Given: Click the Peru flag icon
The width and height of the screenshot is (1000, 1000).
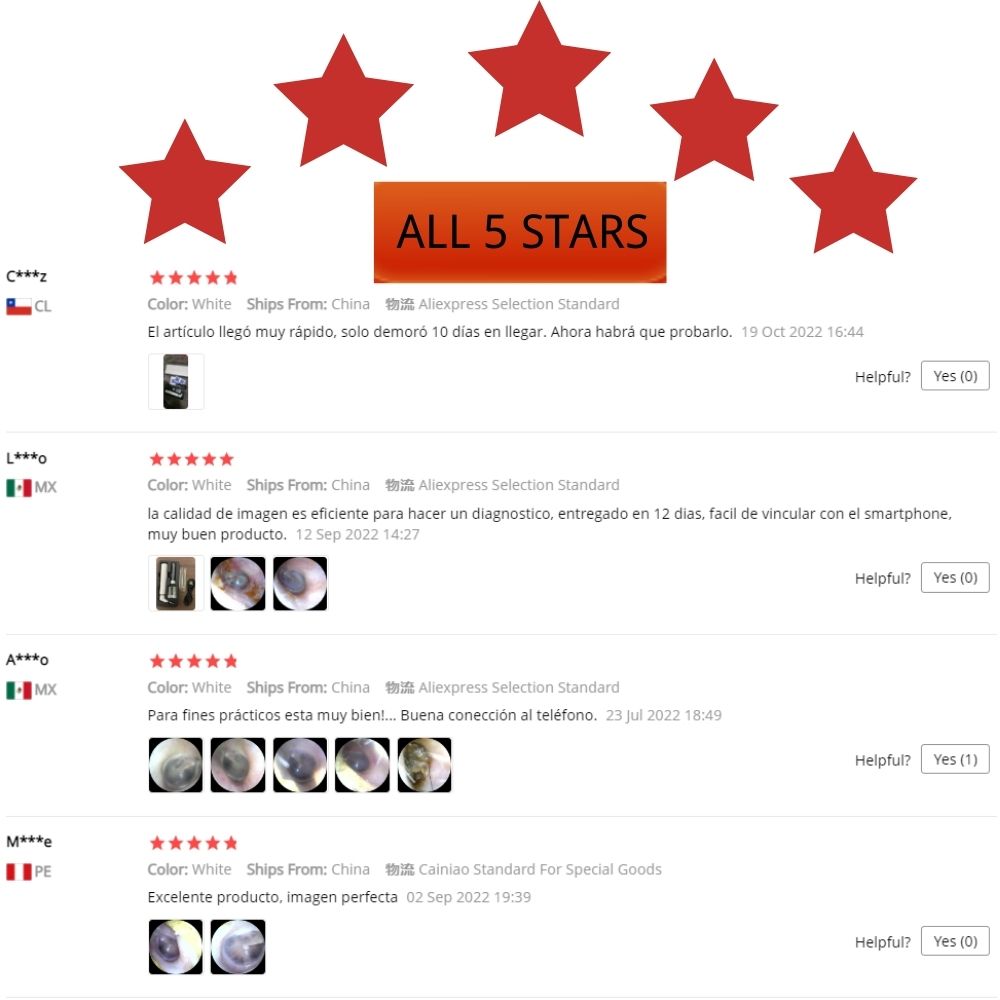Looking at the screenshot, I should (19, 872).
